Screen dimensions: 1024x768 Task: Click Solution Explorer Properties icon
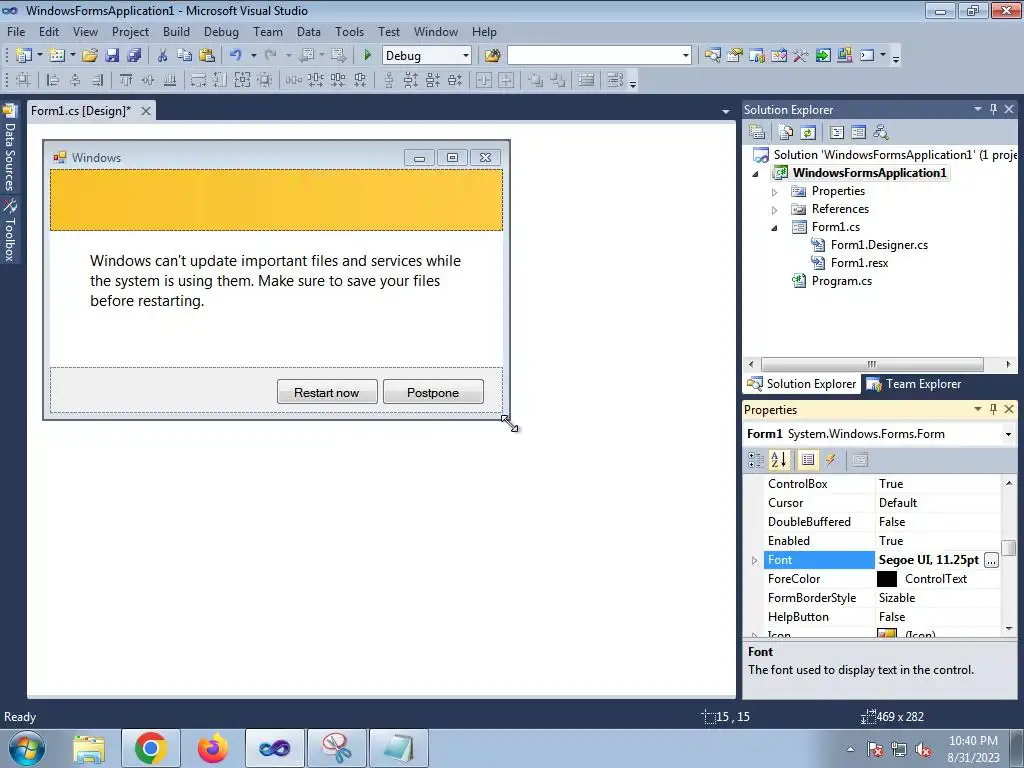[x=758, y=133]
